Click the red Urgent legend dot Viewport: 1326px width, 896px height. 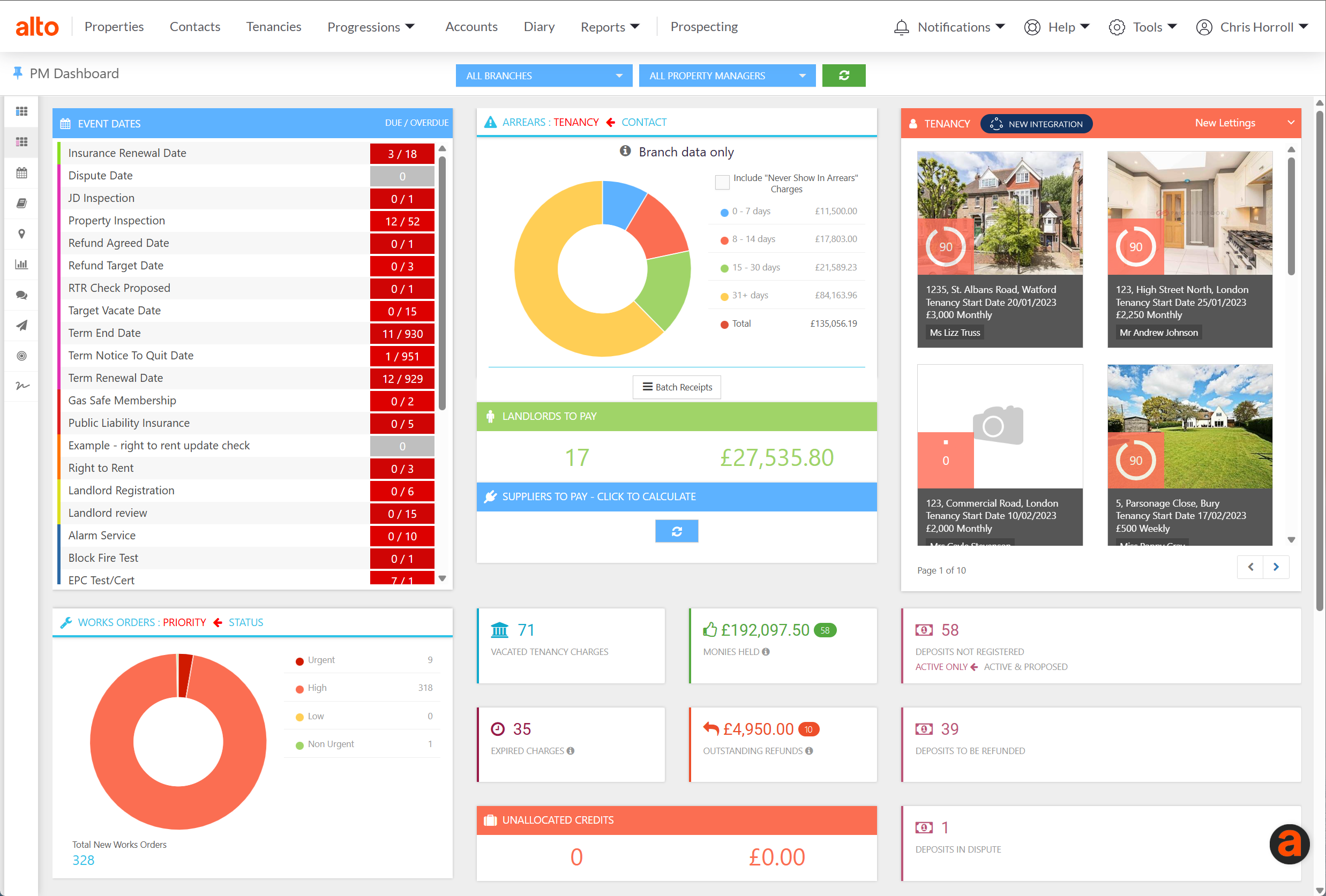pos(299,661)
